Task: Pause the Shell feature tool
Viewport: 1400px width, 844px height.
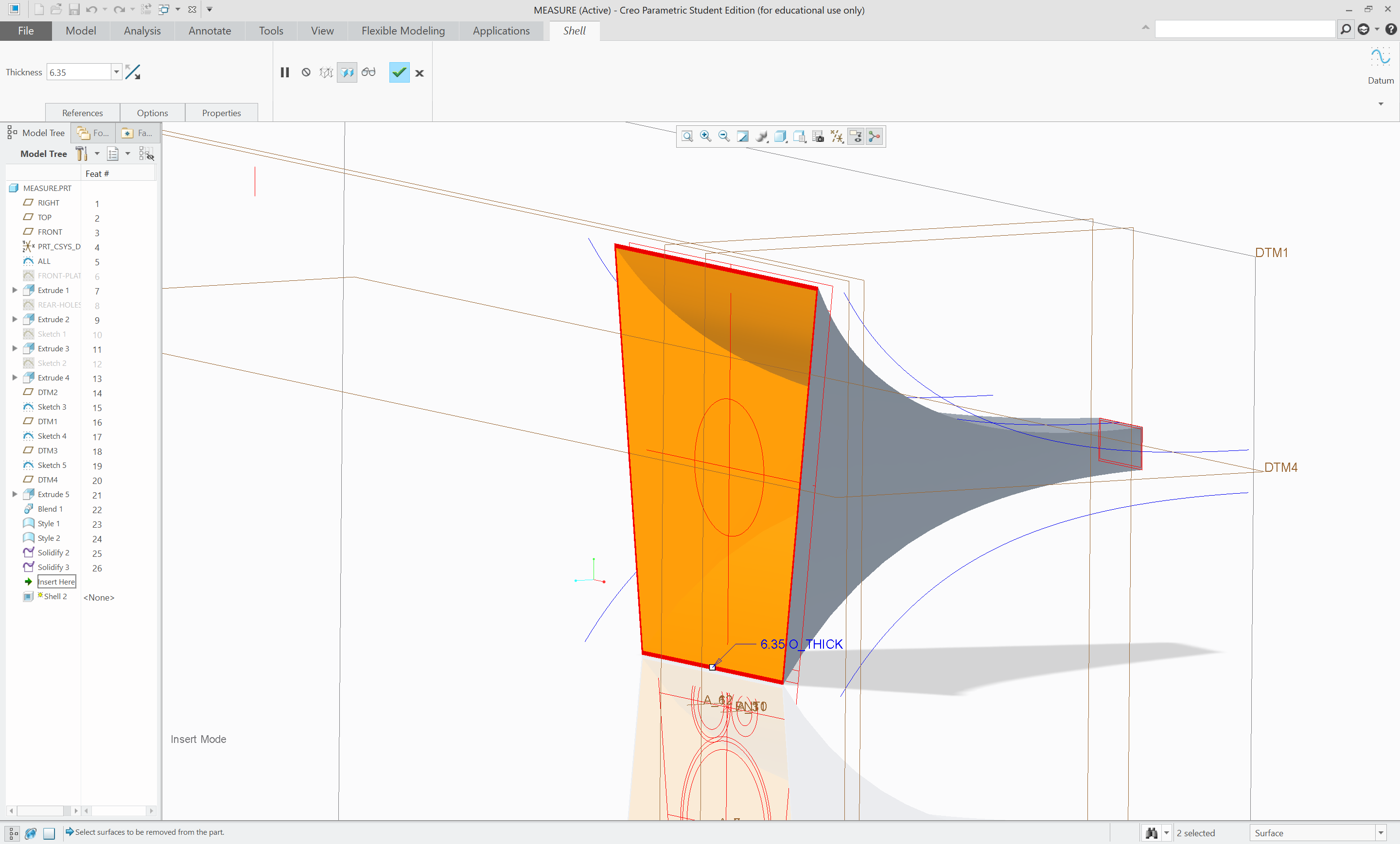Action: tap(285, 72)
